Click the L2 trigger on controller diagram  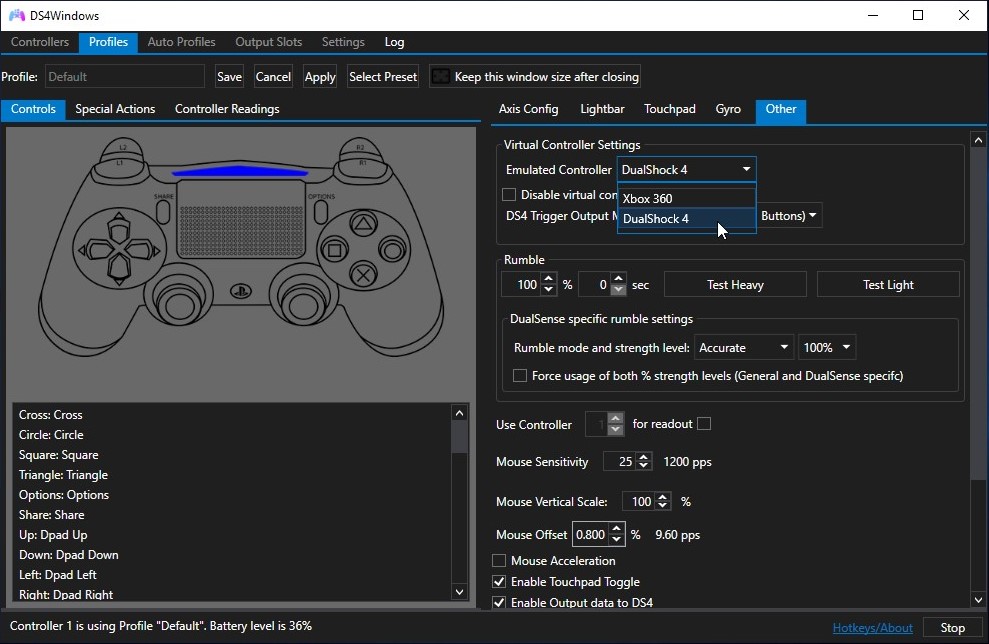click(x=122, y=149)
